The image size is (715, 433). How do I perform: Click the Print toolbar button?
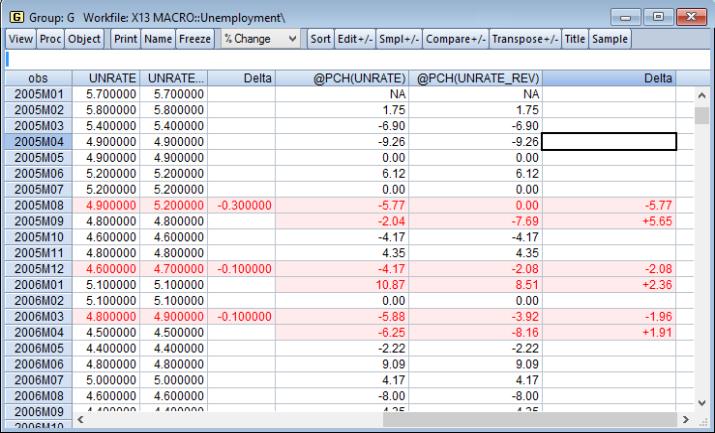(x=124, y=38)
